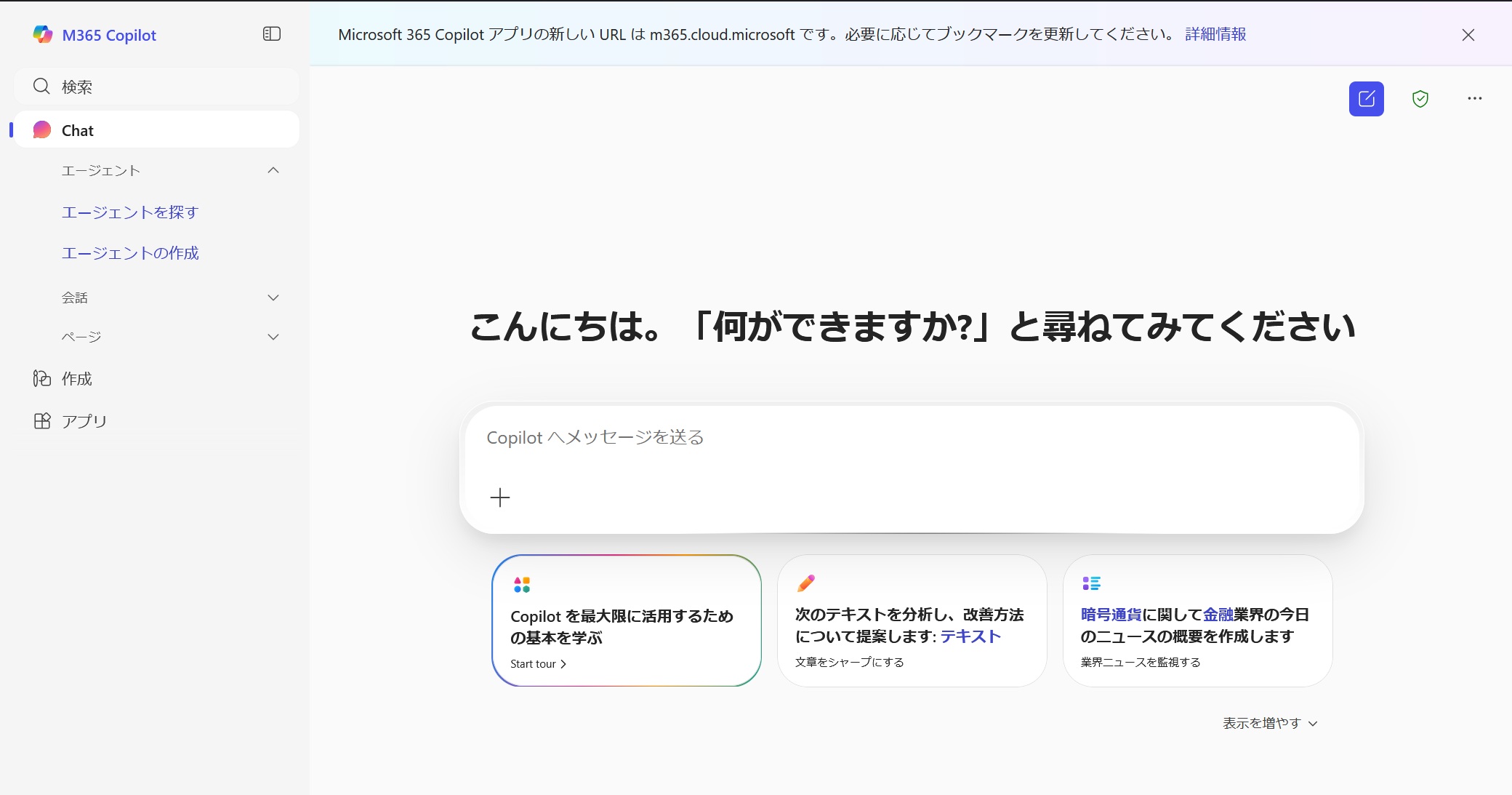The image size is (1512, 795).
Task: Click colorful apps icon on Copilot basics card
Action: pos(522,585)
